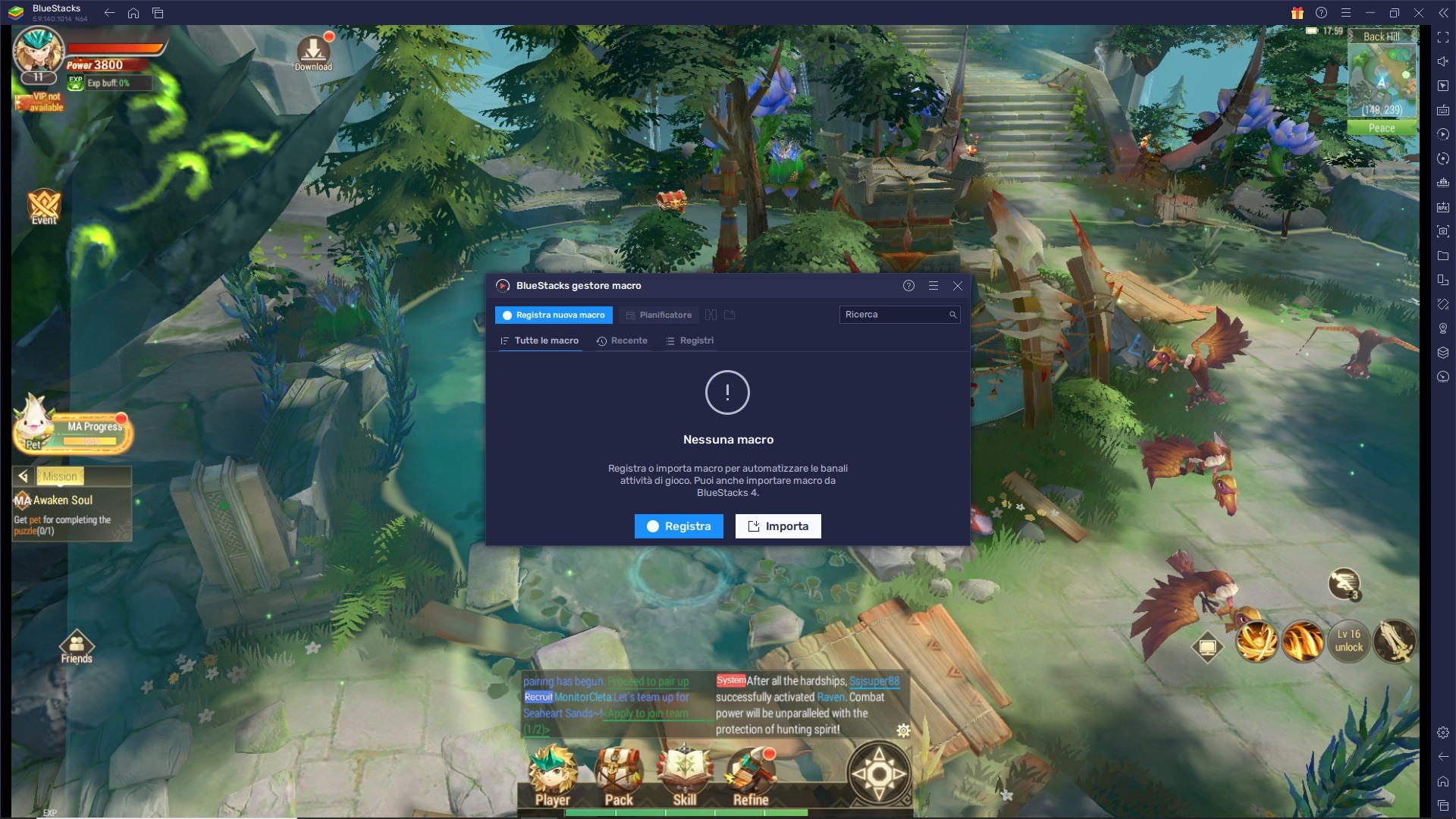Click the Registra nuova macro button
Viewport: 1456px width, 819px height.
click(554, 315)
